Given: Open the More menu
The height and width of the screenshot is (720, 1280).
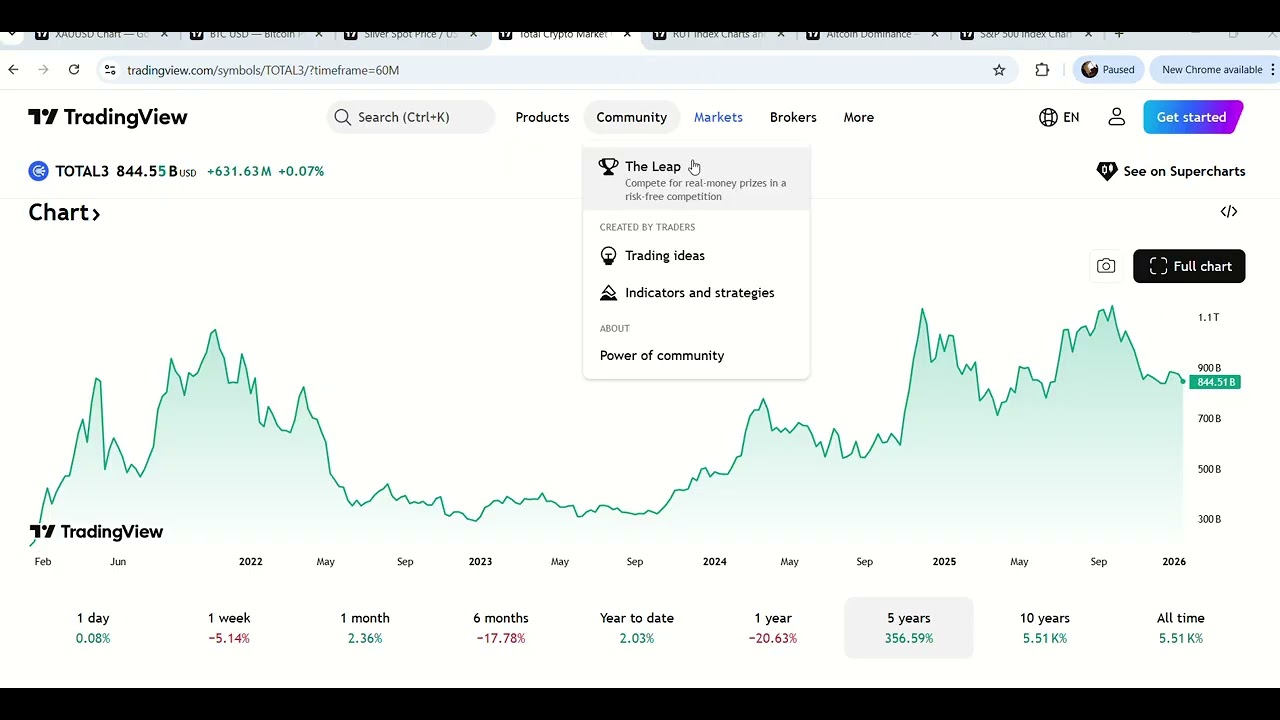Looking at the screenshot, I should pyautogui.click(x=858, y=117).
